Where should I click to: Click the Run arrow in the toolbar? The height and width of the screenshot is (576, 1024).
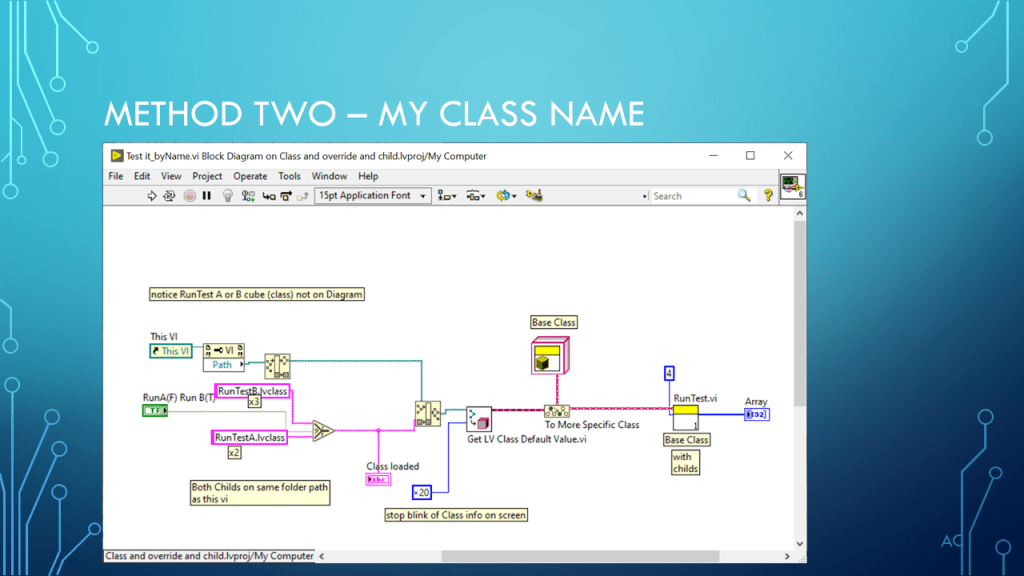152,196
